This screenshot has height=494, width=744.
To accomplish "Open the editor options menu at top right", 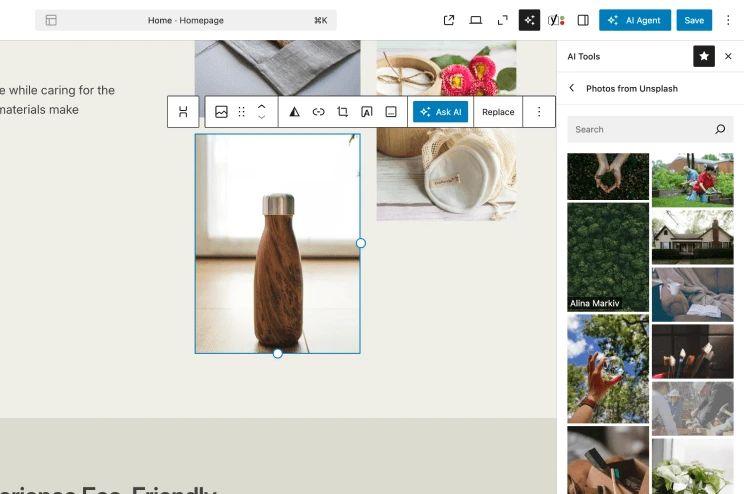I will point(727,20).
